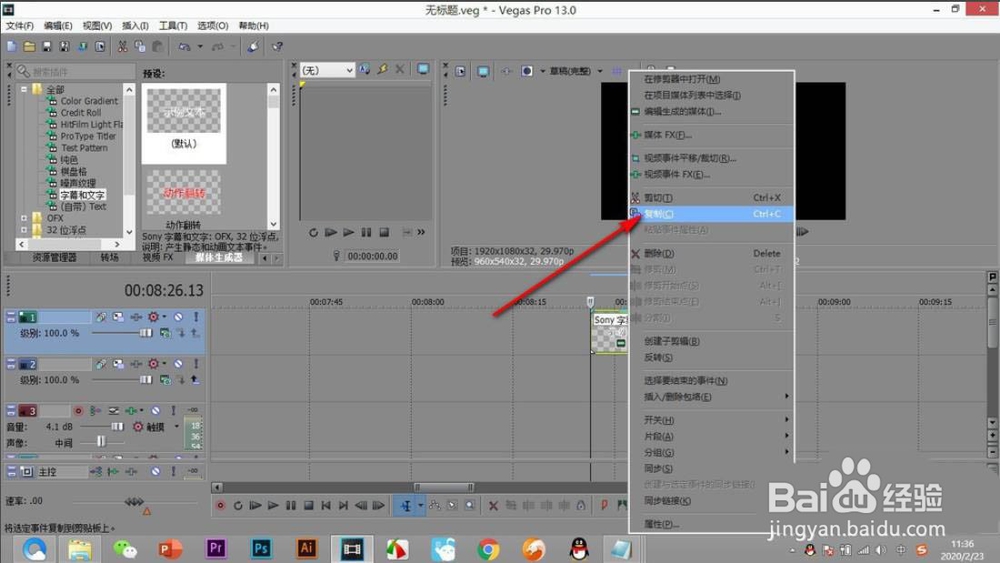This screenshot has height=563, width=1000.
Task: Click the red Delete X timeline icon
Action: click(493, 506)
